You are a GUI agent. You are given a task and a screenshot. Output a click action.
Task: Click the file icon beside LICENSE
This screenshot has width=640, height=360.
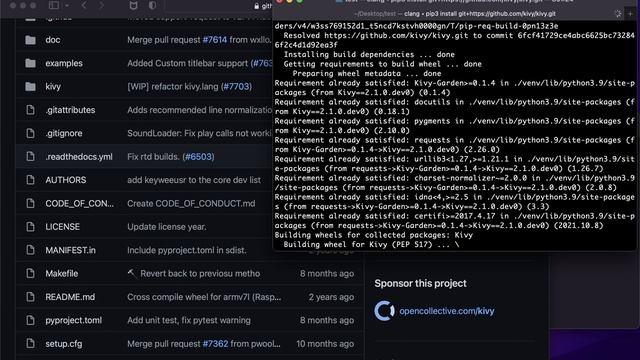[x=31, y=227]
